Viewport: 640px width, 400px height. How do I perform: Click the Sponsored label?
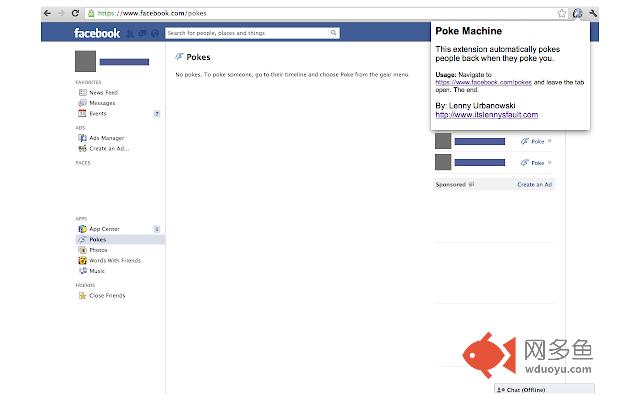[x=451, y=184]
